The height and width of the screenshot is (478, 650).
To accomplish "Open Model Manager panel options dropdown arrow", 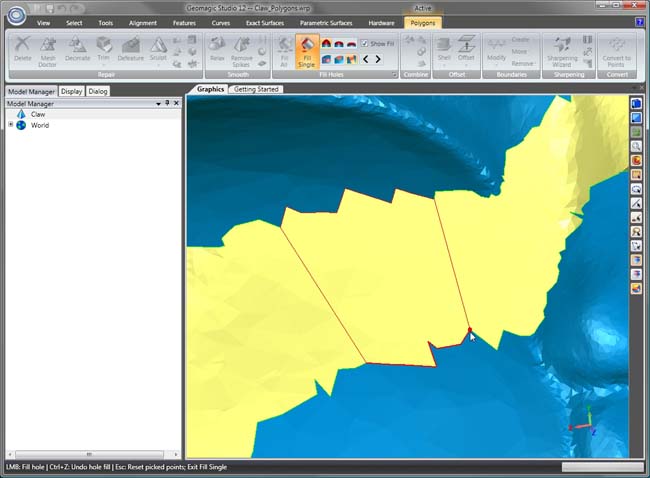I will [x=158, y=104].
